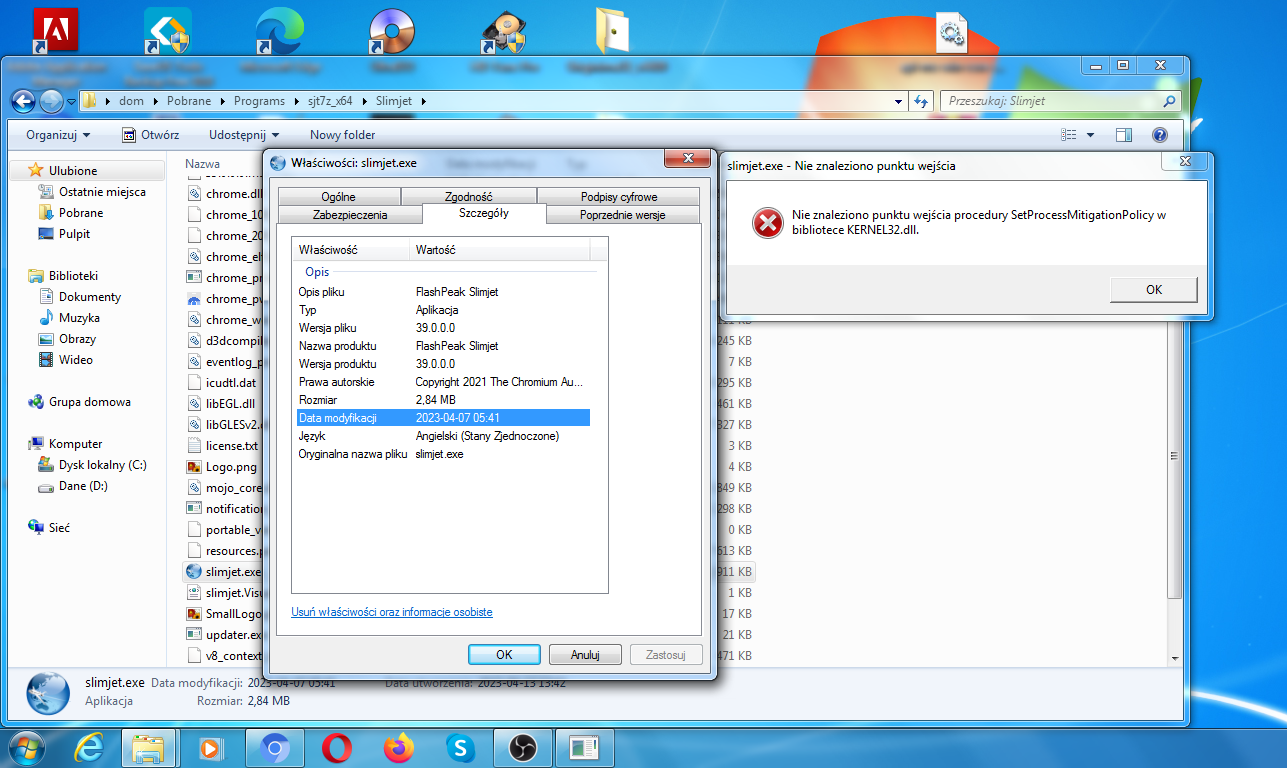Screen dimensions: 1287x768
Task: Expand the view options dropdown arrow
Action: (x=1090, y=135)
